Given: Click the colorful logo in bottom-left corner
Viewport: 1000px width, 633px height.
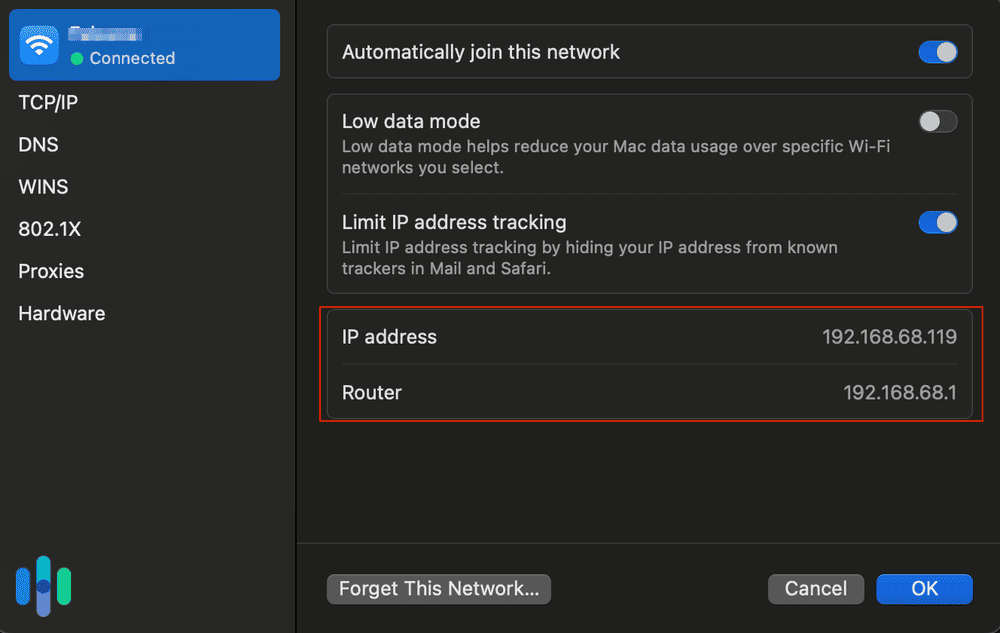Looking at the screenshot, I should [43, 586].
